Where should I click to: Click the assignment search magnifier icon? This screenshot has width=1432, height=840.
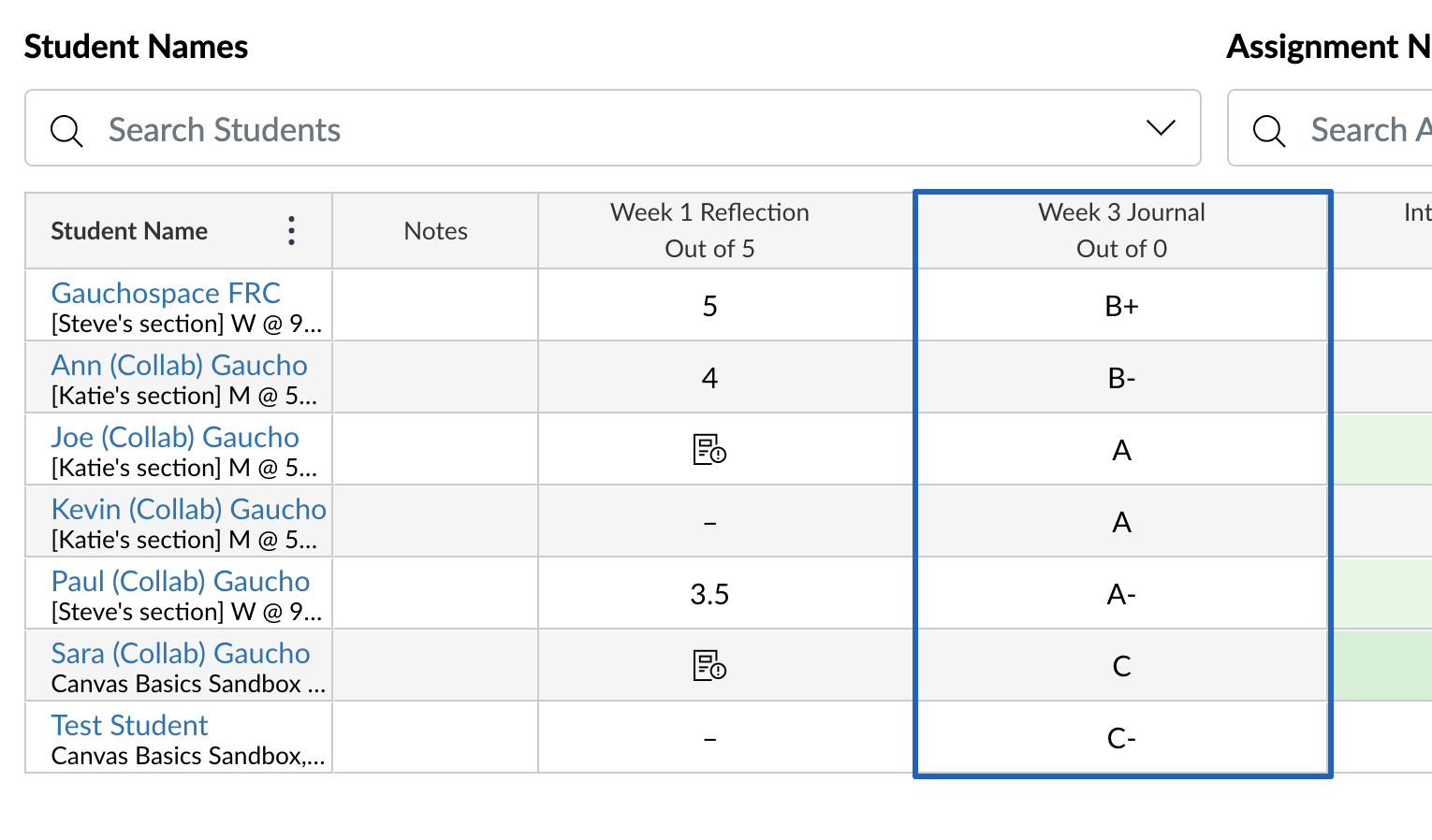pos(1269,130)
